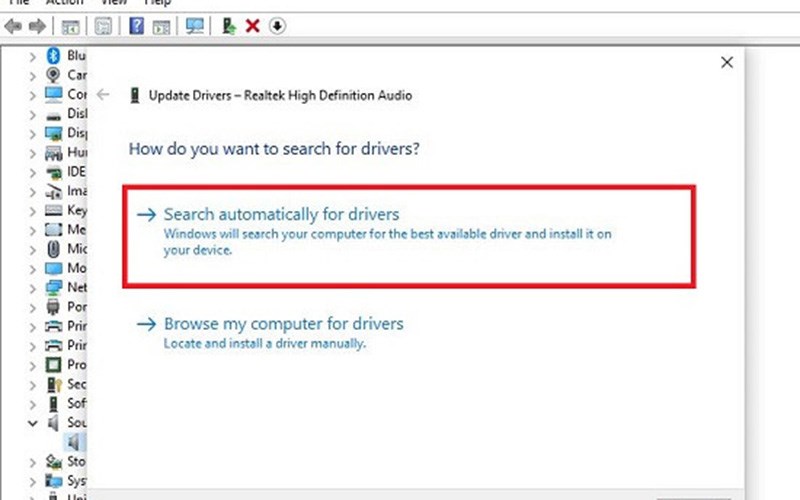
Task: Select the IDE controllers icon in the tree
Action: [53, 172]
